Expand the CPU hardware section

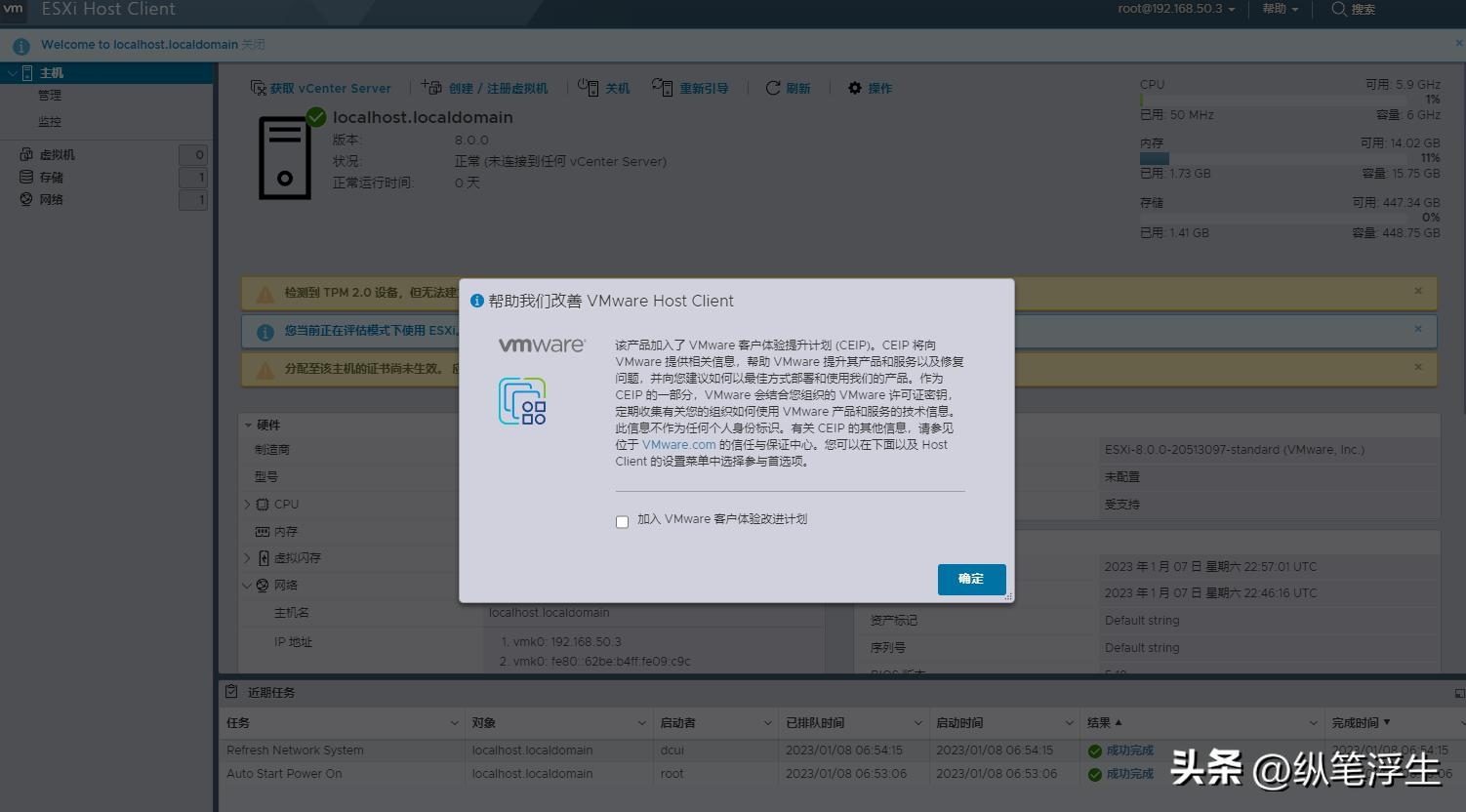point(247,504)
